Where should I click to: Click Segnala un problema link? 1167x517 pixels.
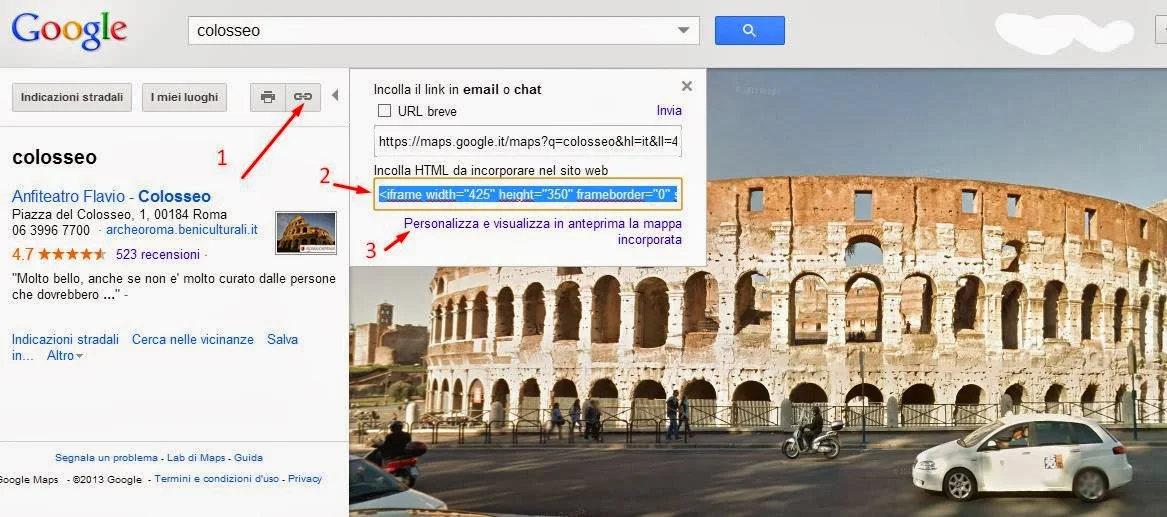(106, 457)
